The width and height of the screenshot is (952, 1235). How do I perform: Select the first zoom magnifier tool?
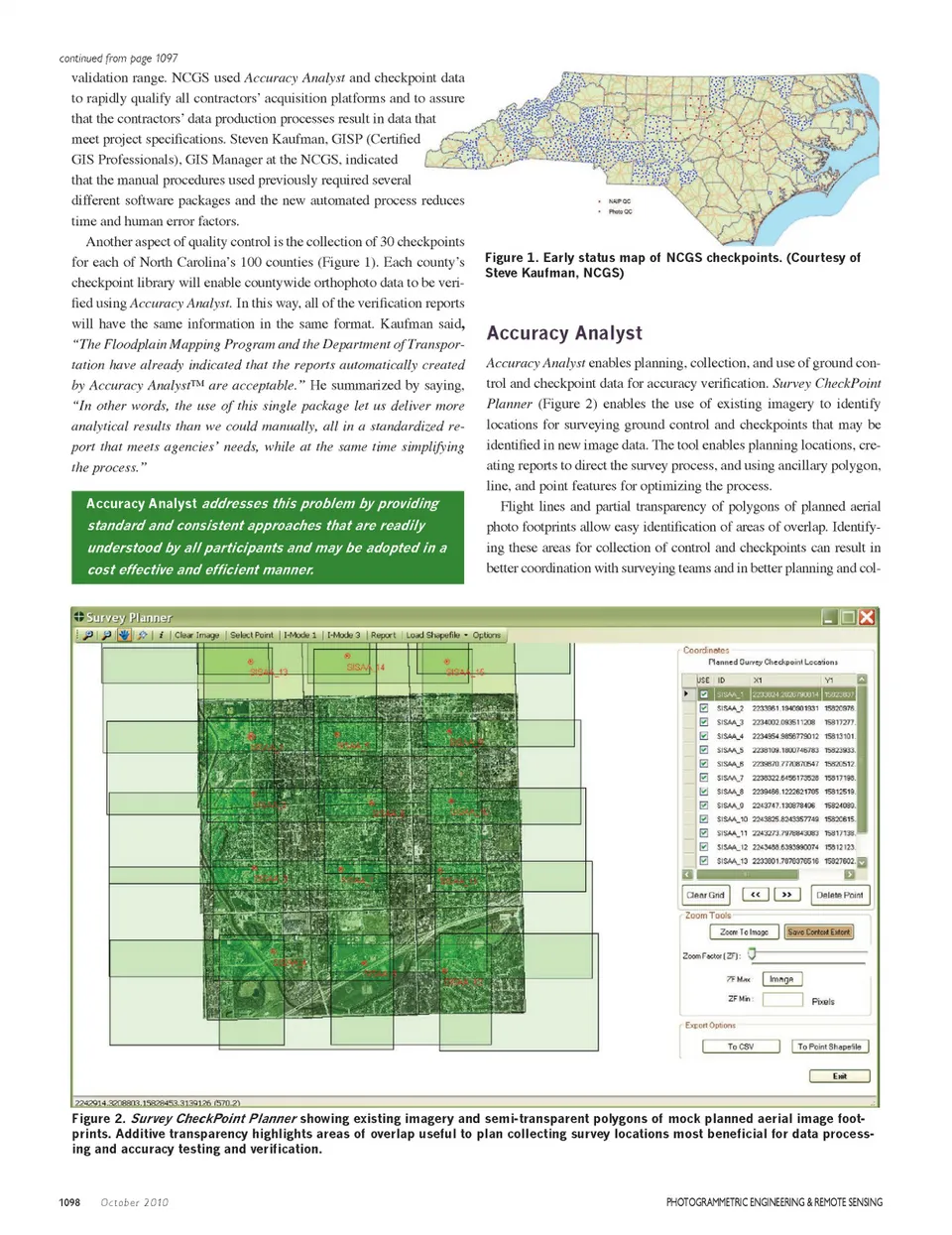[88, 635]
